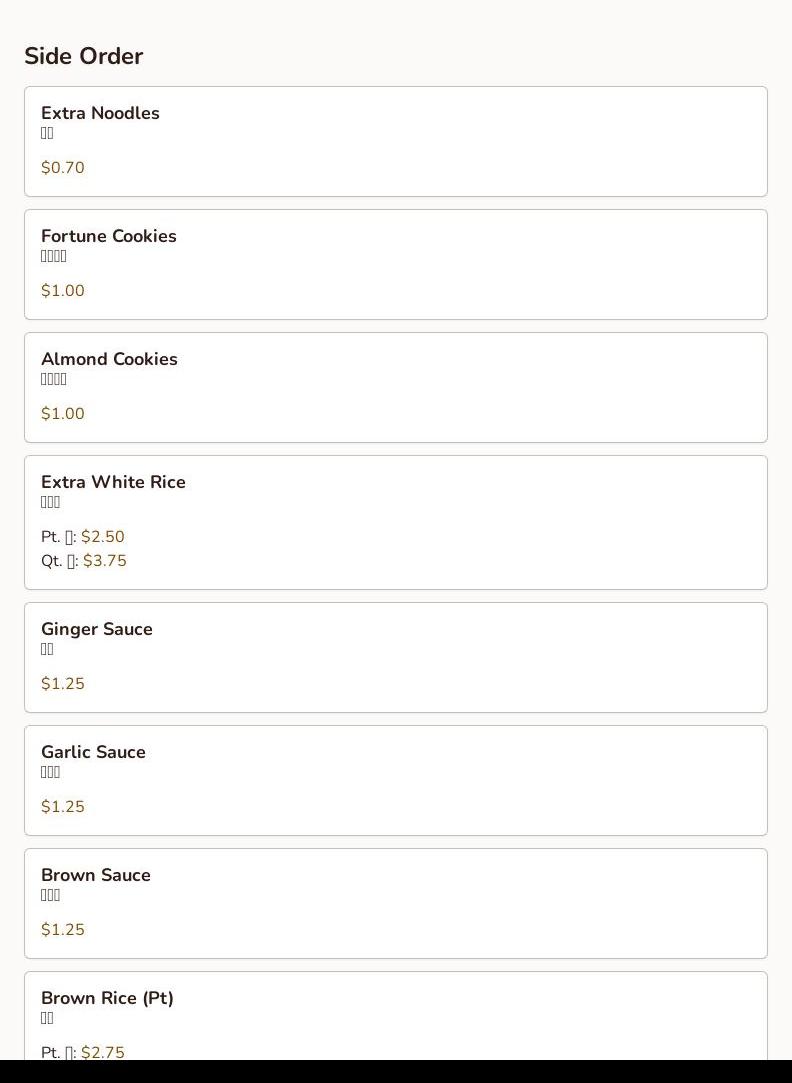Select the Garlic Sauce item title
The height and width of the screenshot is (1083, 792).
click(93, 752)
